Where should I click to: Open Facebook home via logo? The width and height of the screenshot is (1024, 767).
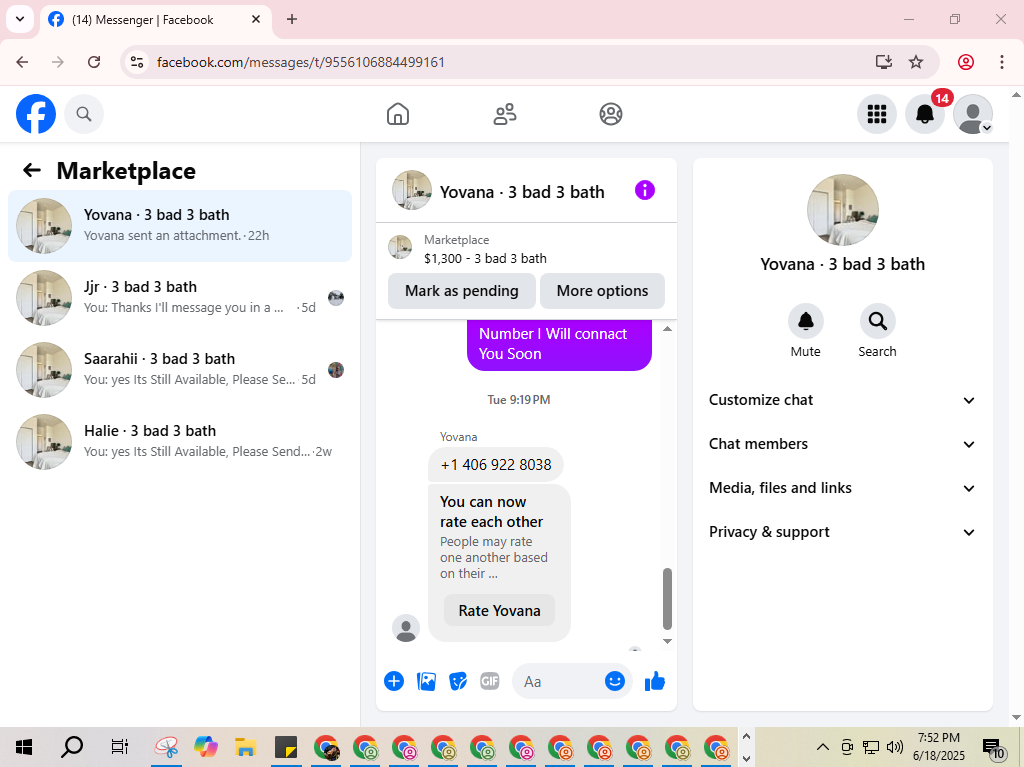tap(36, 114)
